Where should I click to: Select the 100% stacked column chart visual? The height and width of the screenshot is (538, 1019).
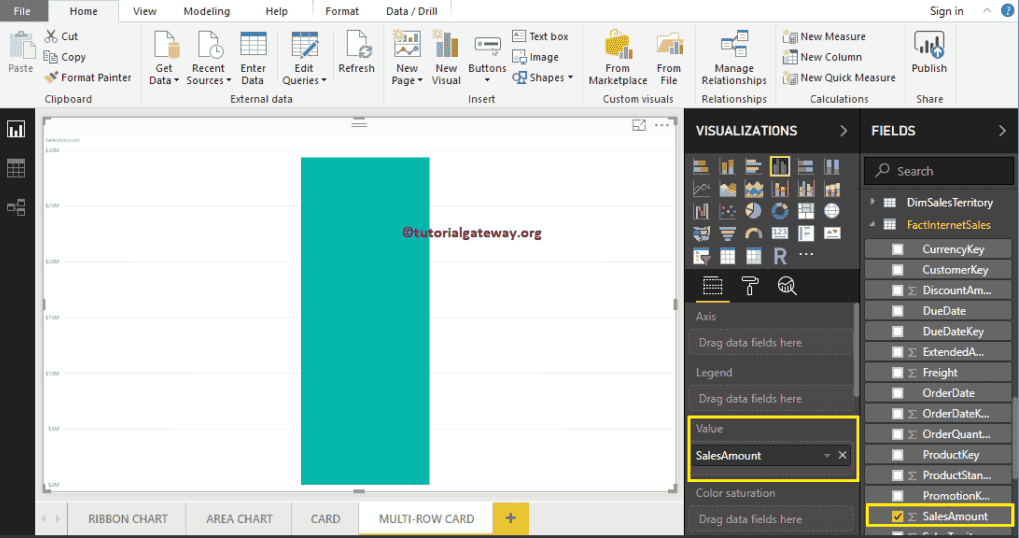point(832,167)
